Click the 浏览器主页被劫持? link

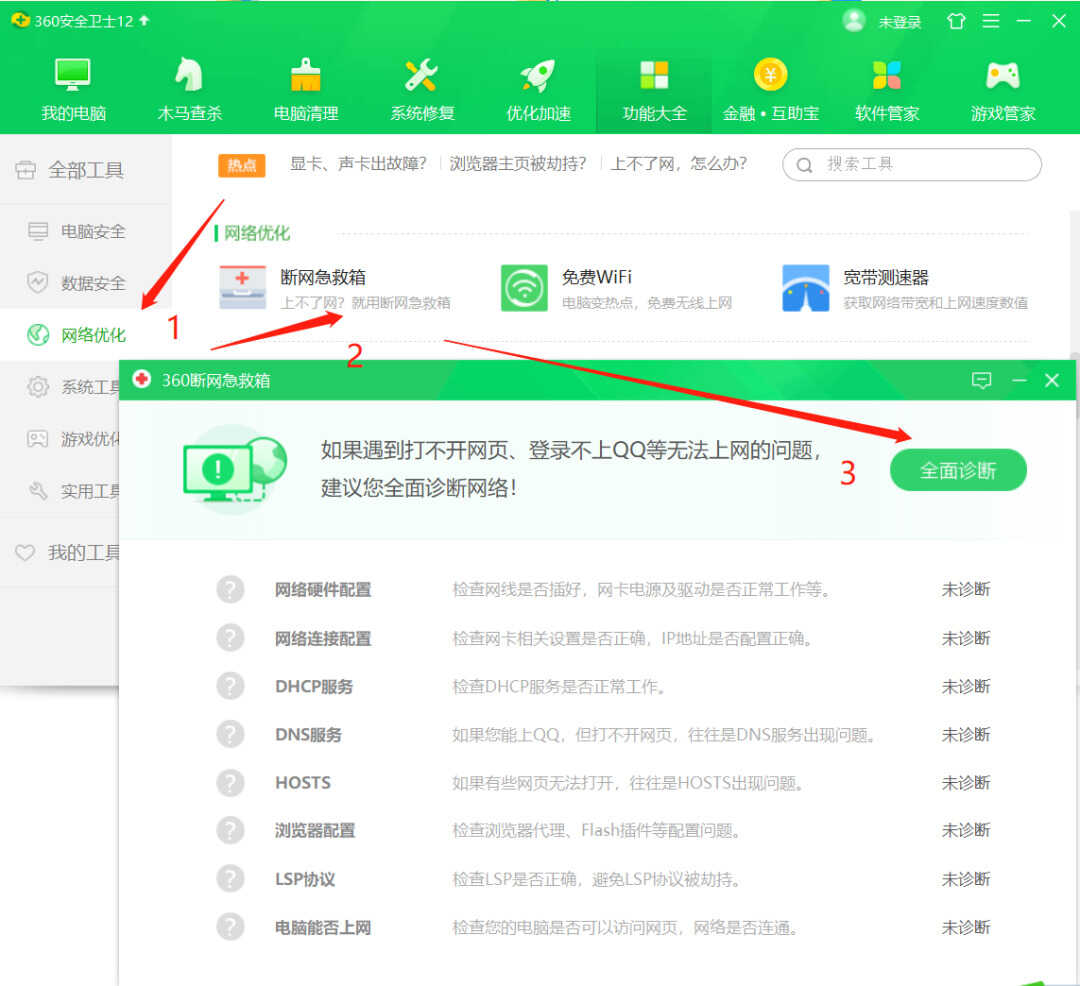518,164
